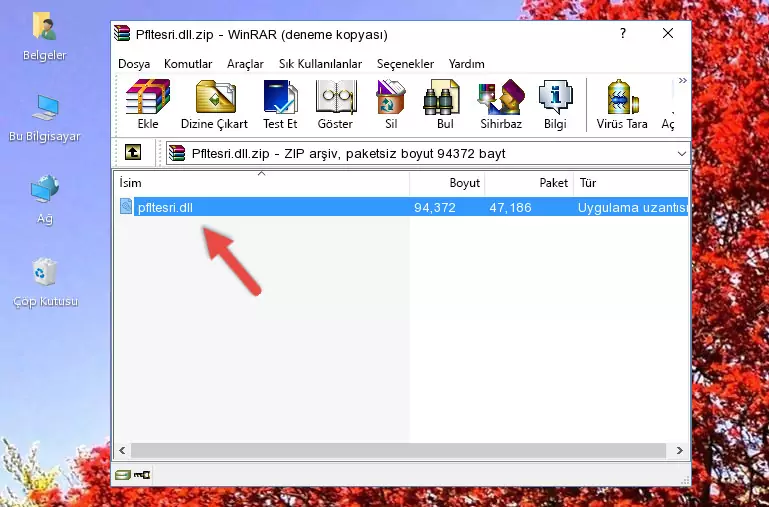Select Bu Bilgisayar desktop icon

[45, 118]
